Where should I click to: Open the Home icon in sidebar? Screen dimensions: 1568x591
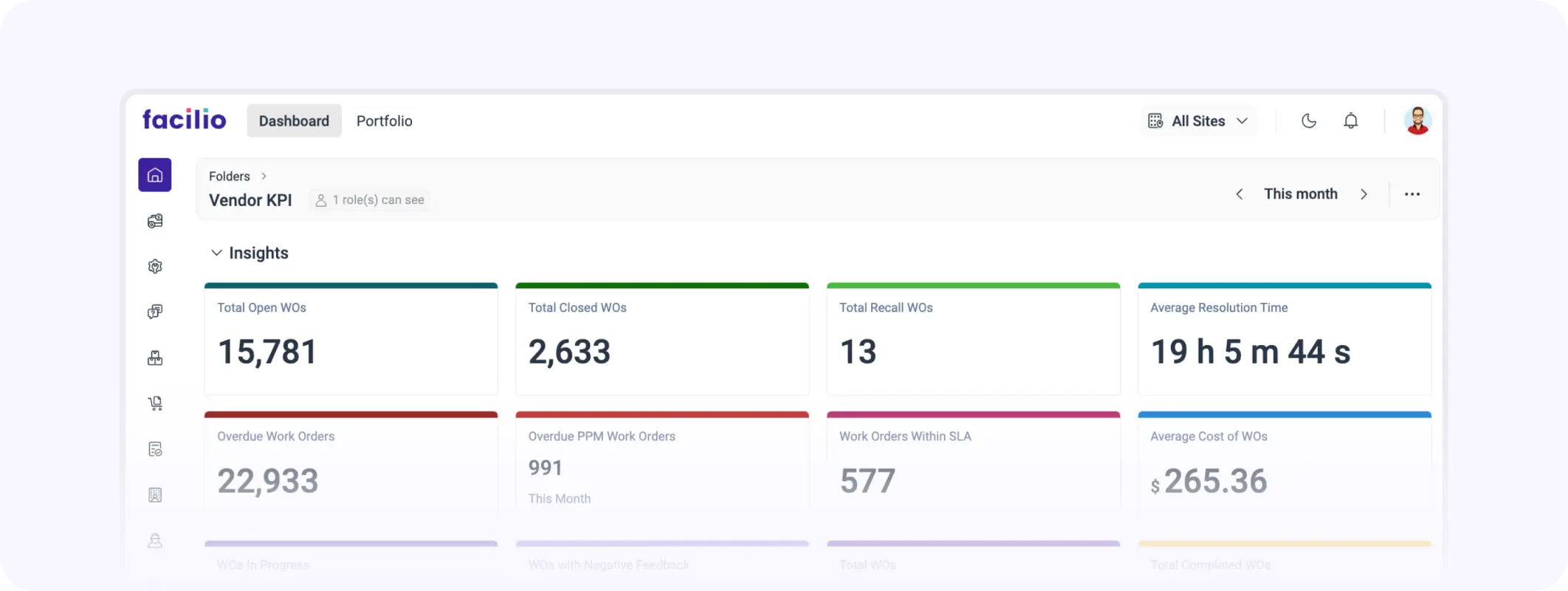[x=155, y=175]
